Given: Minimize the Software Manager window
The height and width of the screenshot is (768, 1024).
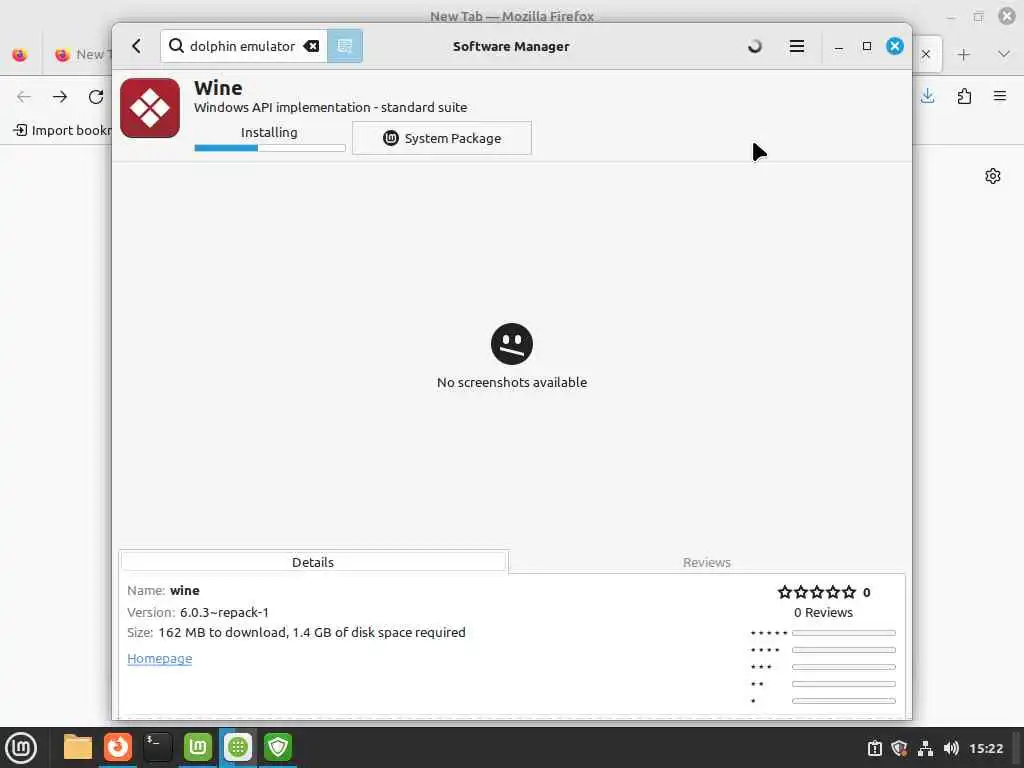Looking at the screenshot, I should point(839,47).
